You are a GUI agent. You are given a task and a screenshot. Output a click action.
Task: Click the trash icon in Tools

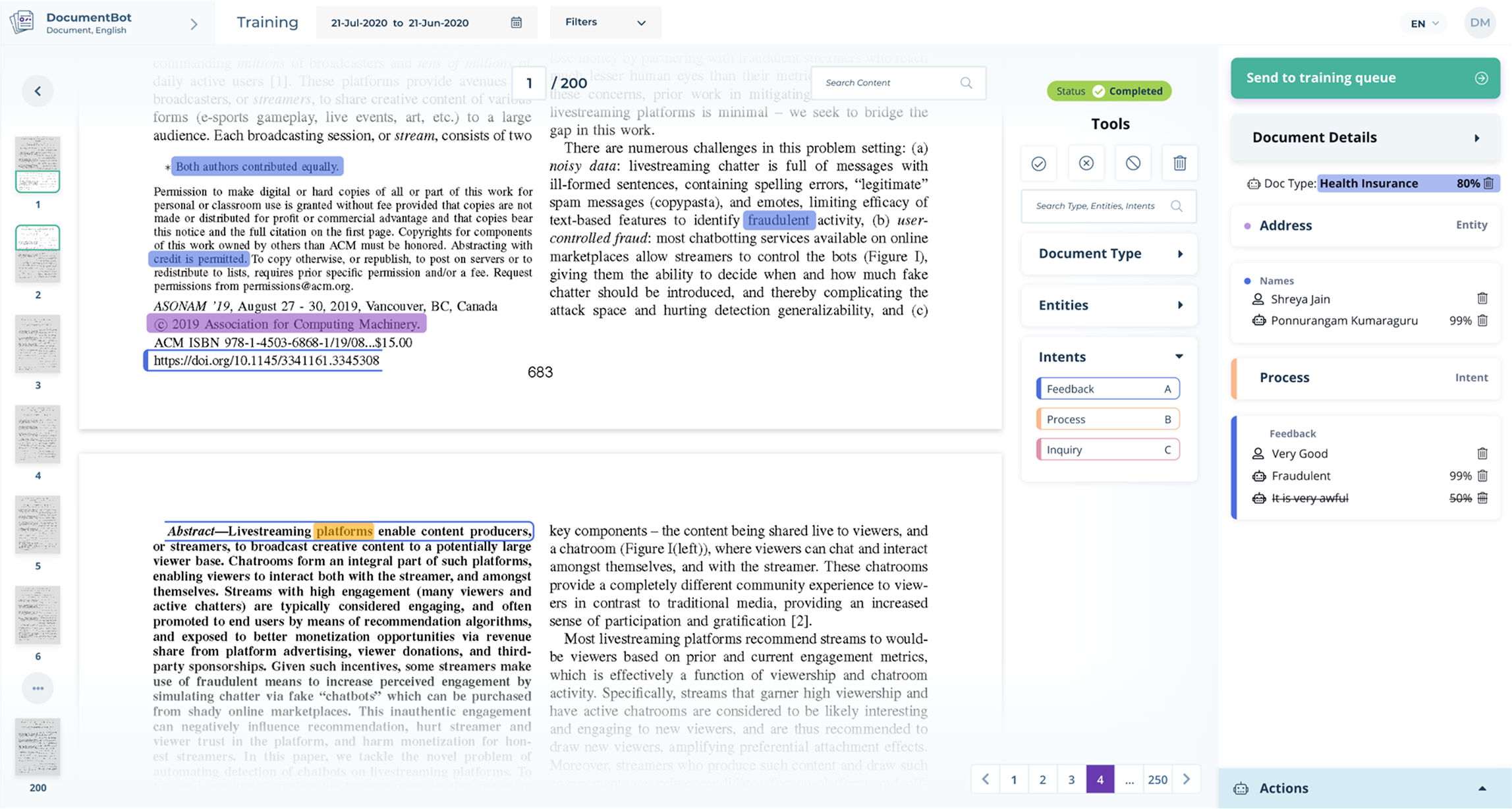(1179, 163)
